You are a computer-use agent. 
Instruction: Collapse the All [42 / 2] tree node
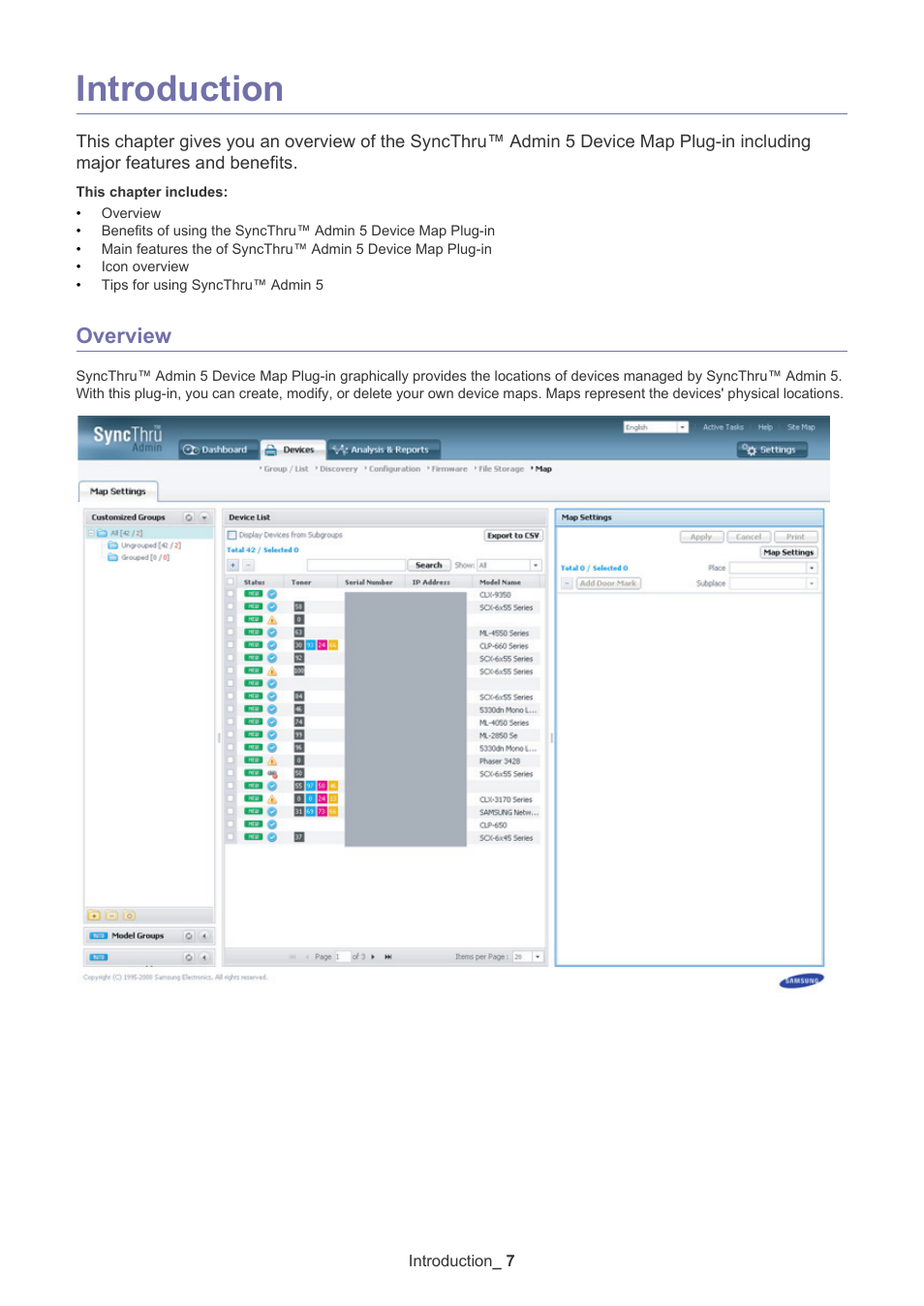tap(91, 533)
